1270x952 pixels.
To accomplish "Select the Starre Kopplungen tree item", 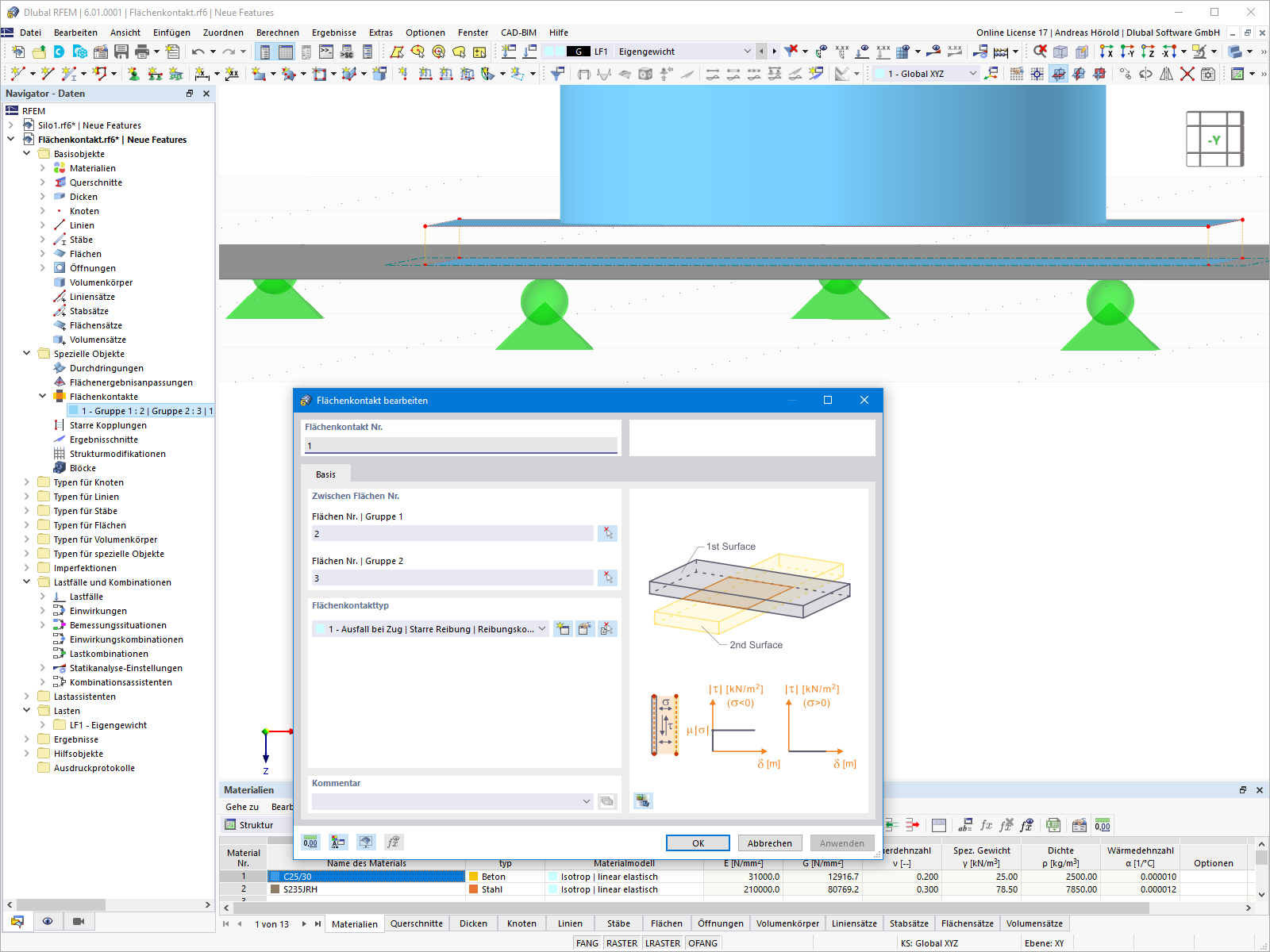I will [x=108, y=425].
